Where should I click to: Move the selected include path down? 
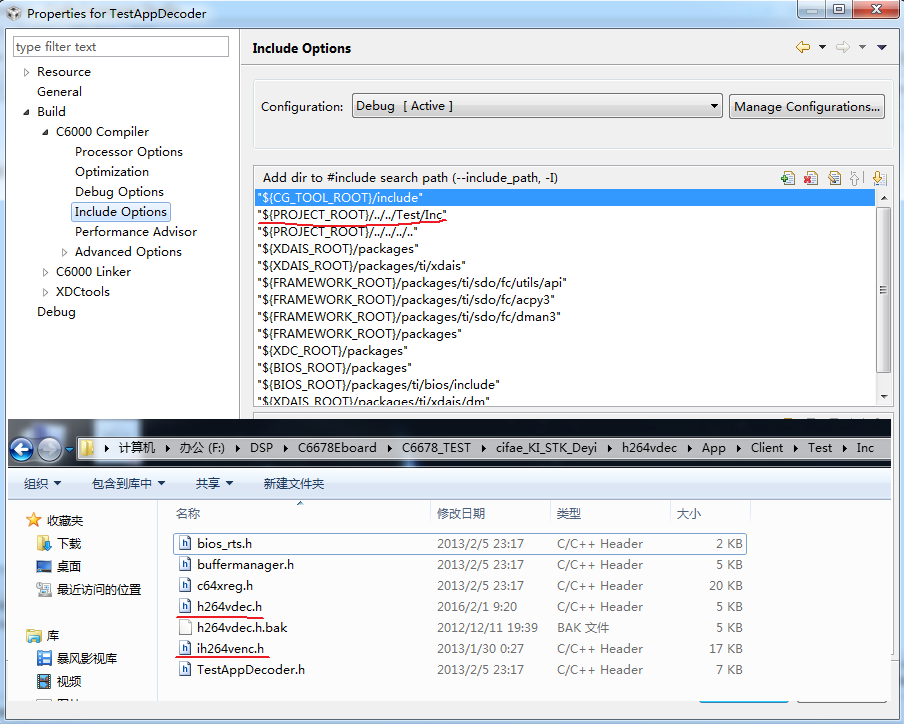click(x=879, y=178)
